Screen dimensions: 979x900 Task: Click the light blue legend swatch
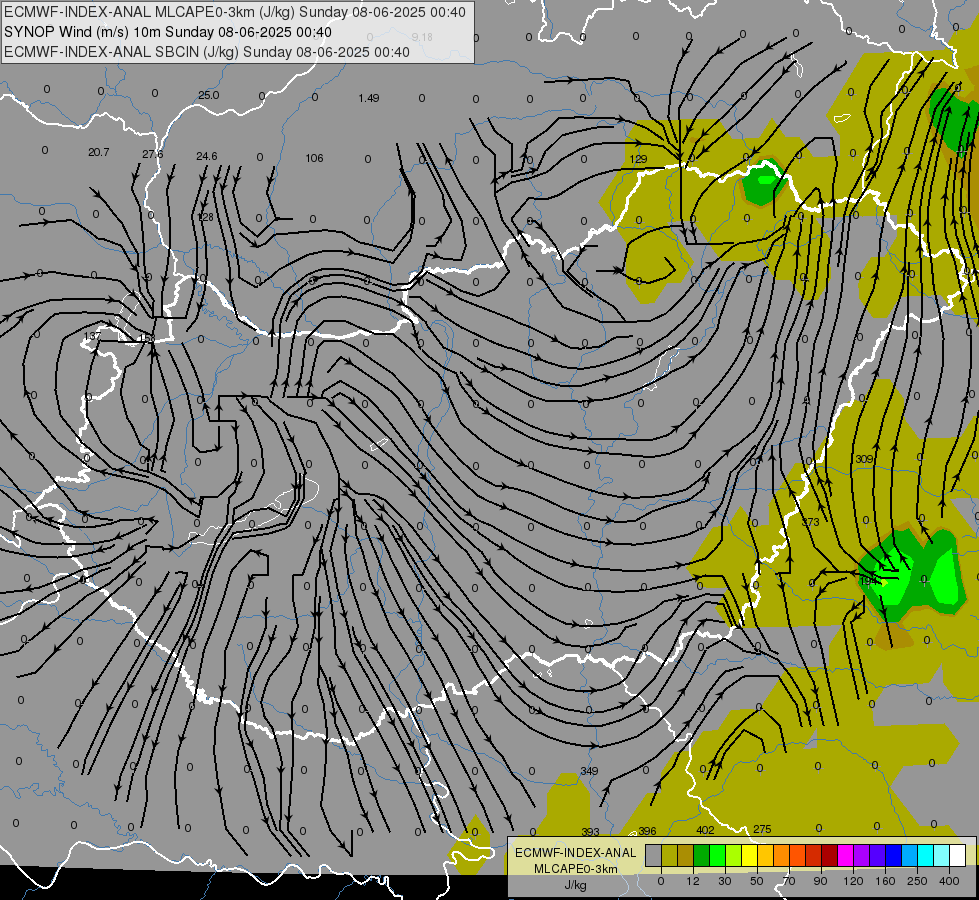[x=910, y=855]
